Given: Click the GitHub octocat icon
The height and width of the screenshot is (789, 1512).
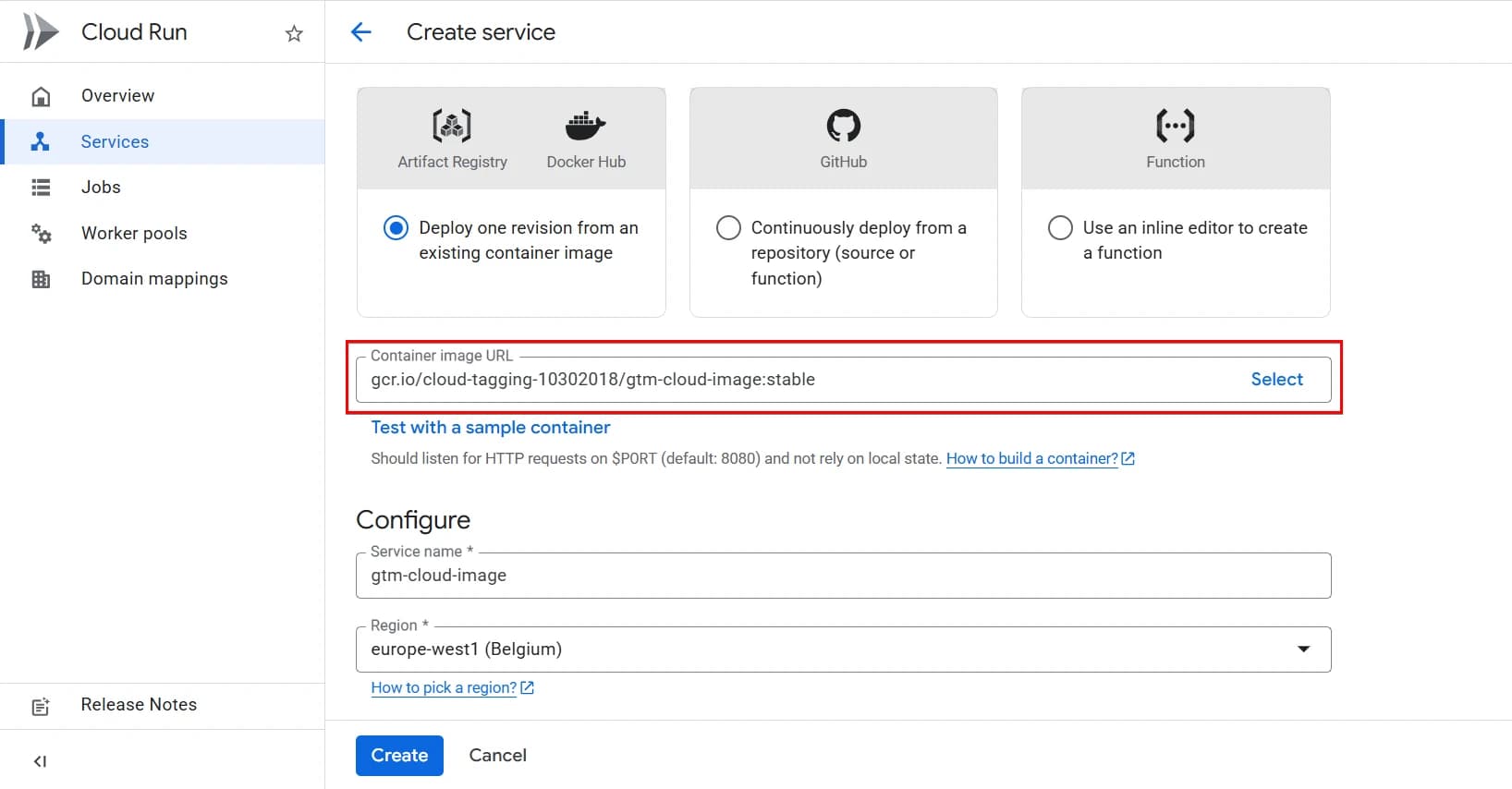Looking at the screenshot, I should point(843,125).
